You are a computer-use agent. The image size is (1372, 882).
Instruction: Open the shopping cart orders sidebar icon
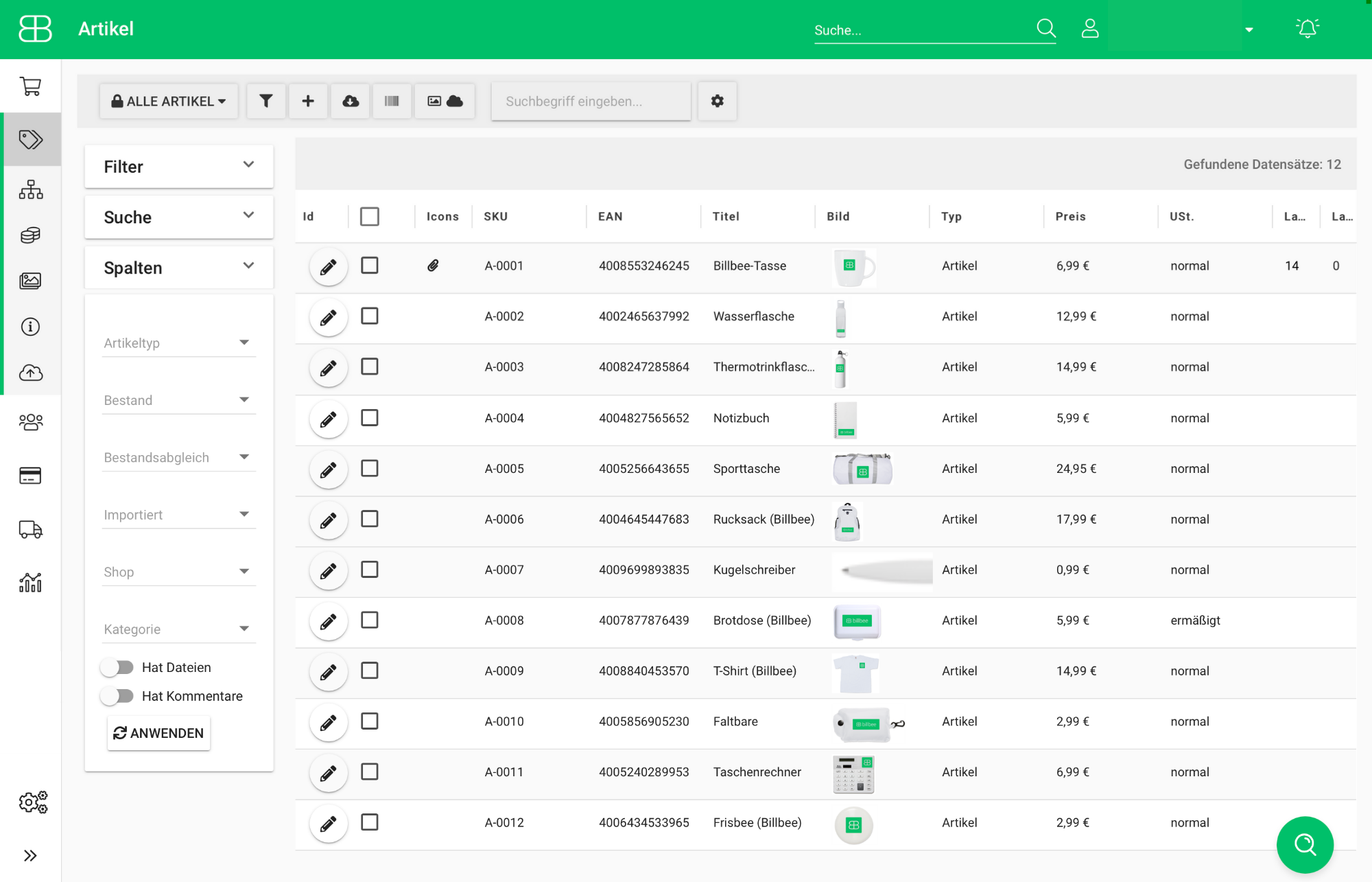(x=30, y=86)
